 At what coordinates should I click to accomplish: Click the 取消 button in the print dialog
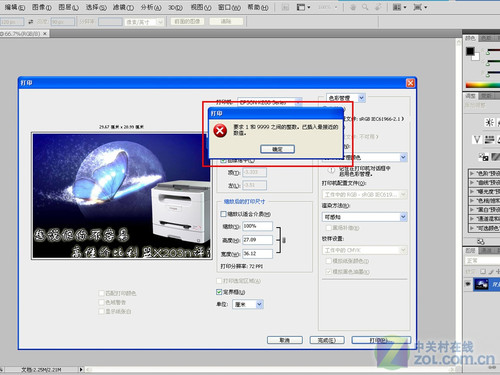pos(285,340)
